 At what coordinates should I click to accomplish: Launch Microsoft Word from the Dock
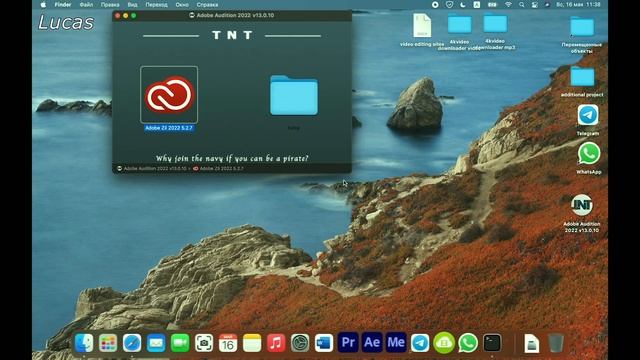click(324, 343)
